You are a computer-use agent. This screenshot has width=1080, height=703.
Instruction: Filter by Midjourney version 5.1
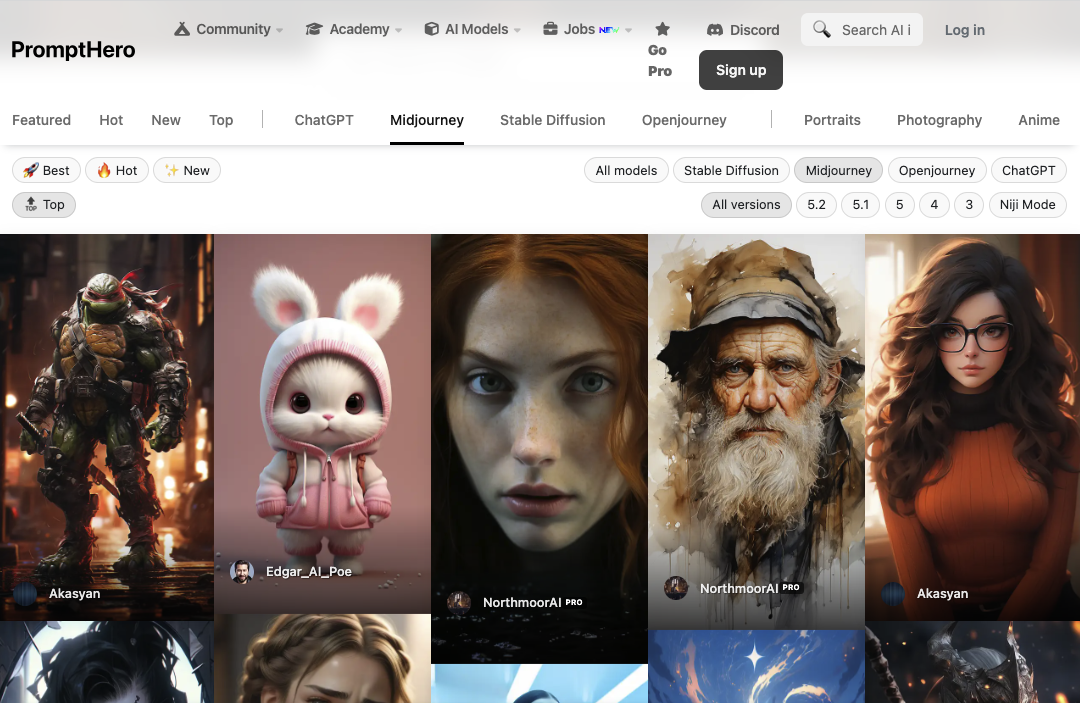click(860, 204)
